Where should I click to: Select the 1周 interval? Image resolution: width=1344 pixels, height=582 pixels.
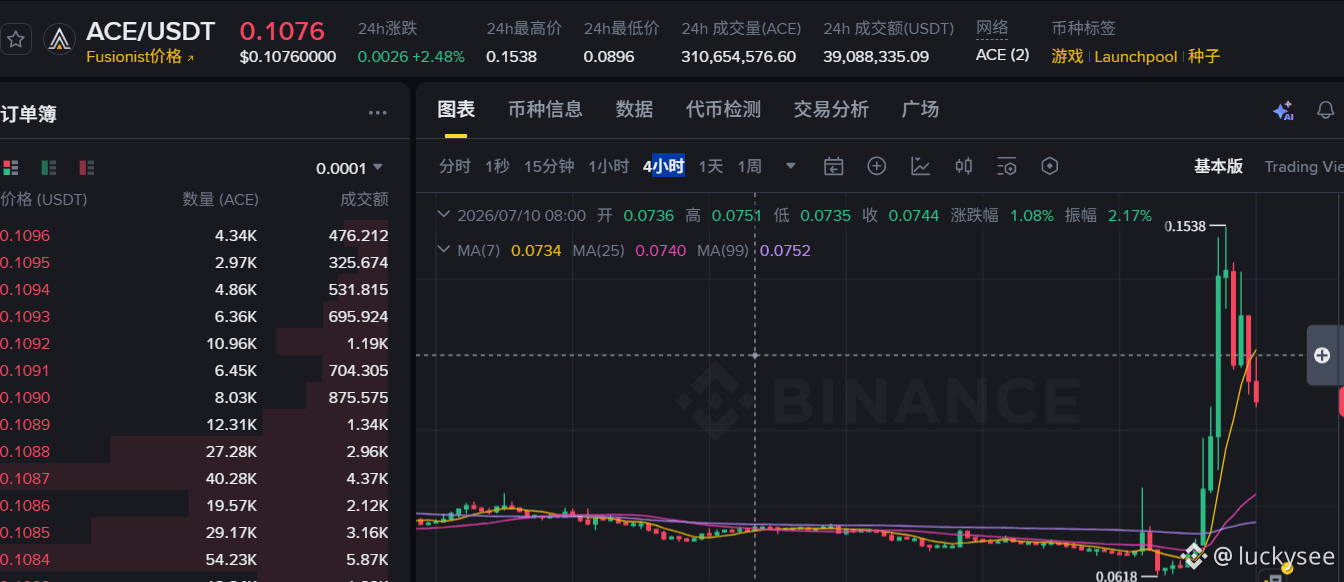(x=750, y=166)
